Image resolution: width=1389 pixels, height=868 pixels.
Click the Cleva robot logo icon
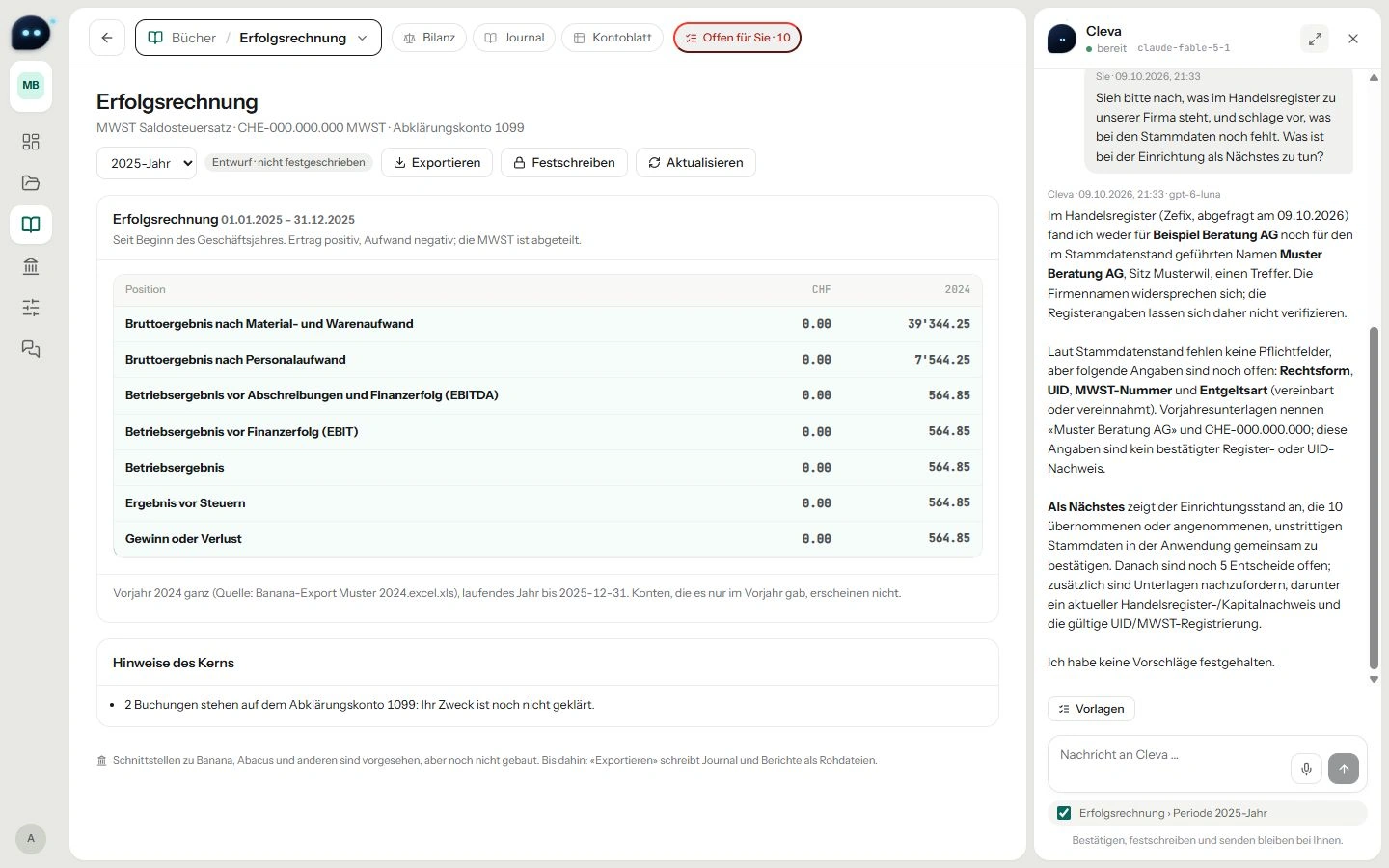(x=31, y=33)
